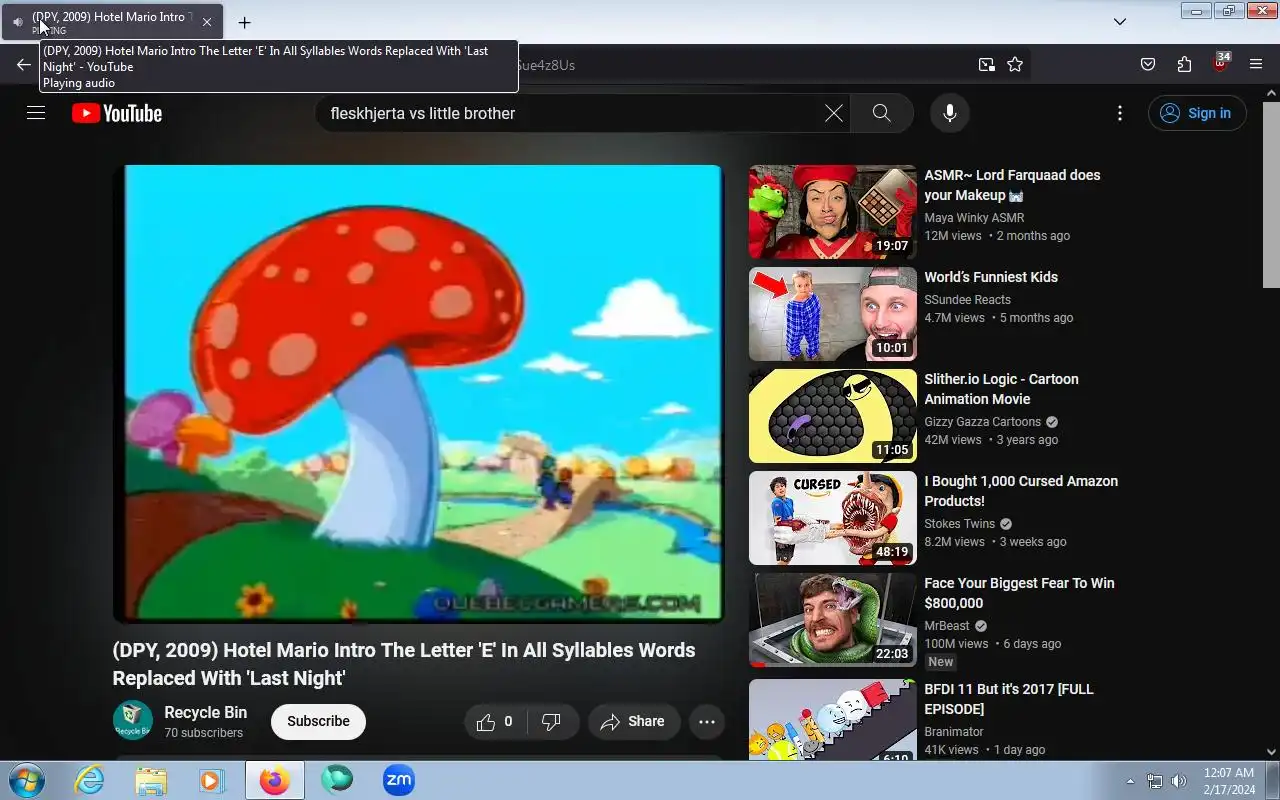This screenshot has height=800, width=1280.
Task: Start voice search with microphone
Action: 949,113
